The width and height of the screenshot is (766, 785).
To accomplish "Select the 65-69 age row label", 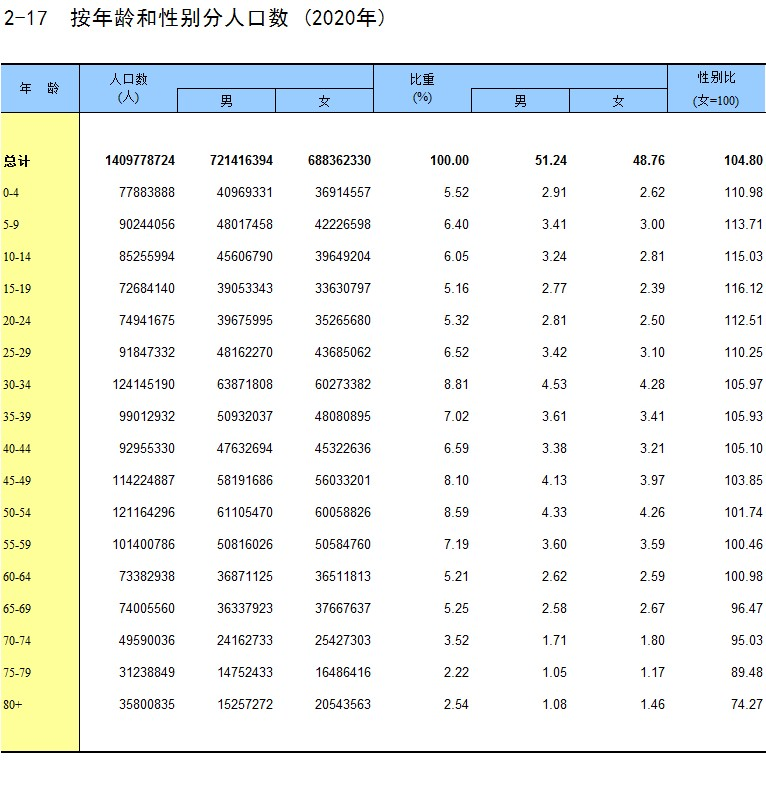I will [x=17, y=609].
